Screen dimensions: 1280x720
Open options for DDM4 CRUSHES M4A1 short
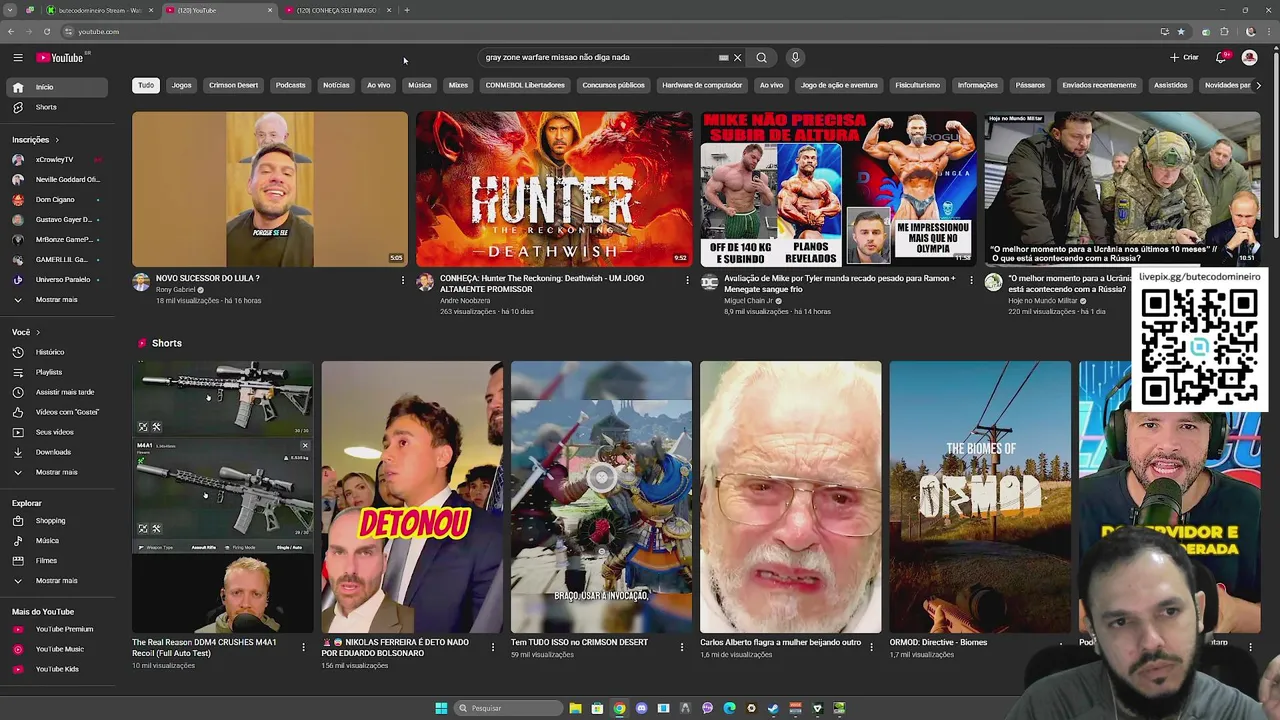click(303, 647)
